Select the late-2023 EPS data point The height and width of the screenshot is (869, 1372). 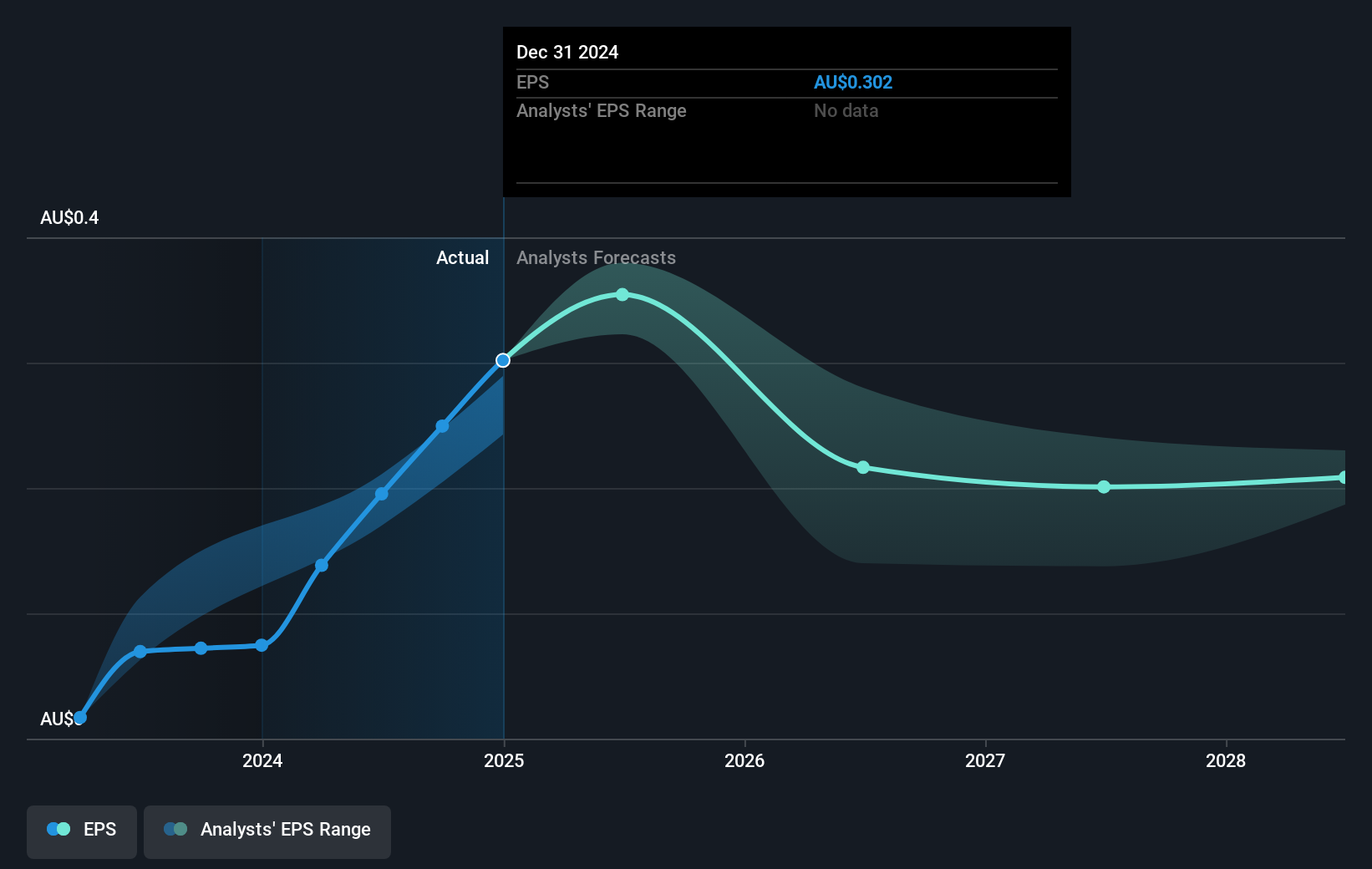pyautogui.click(x=201, y=648)
